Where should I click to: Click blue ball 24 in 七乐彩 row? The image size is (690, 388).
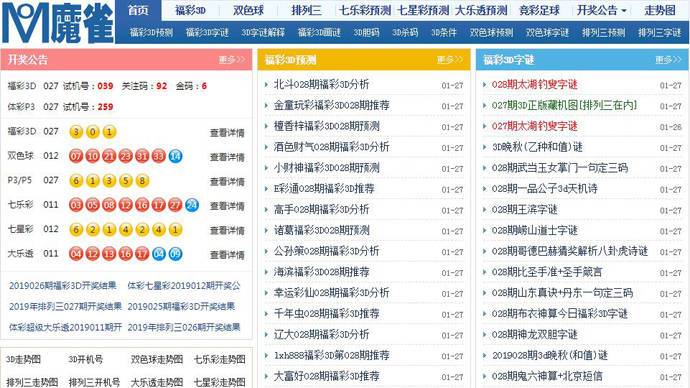coord(192,205)
